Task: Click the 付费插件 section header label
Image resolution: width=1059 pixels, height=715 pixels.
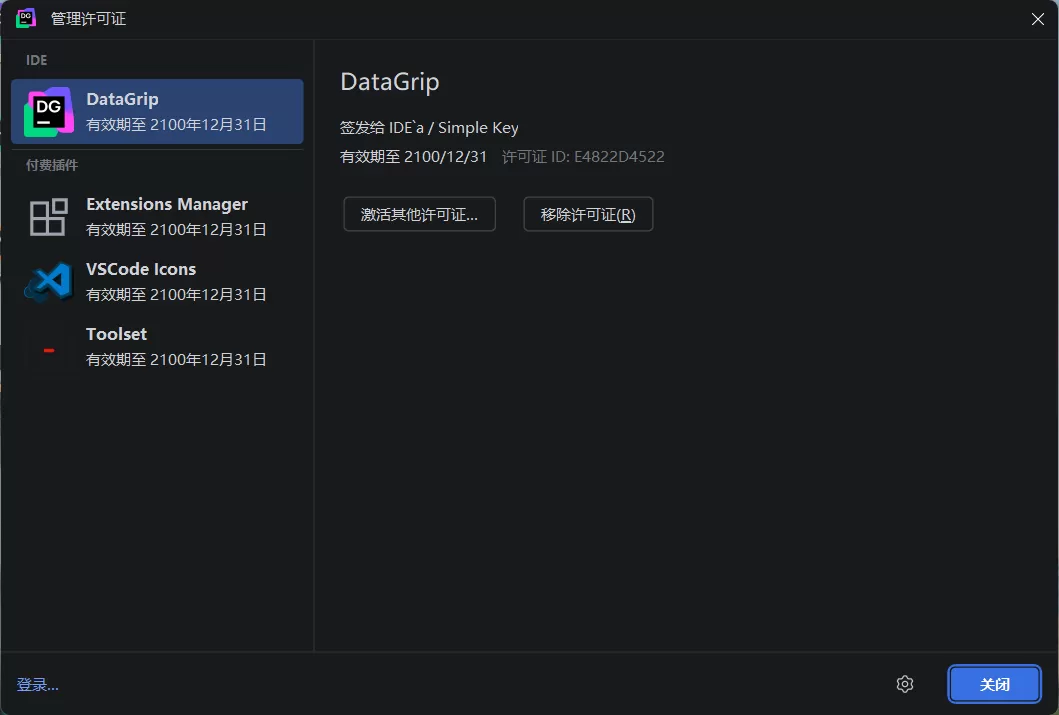Action: pyautogui.click(x=51, y=165)
